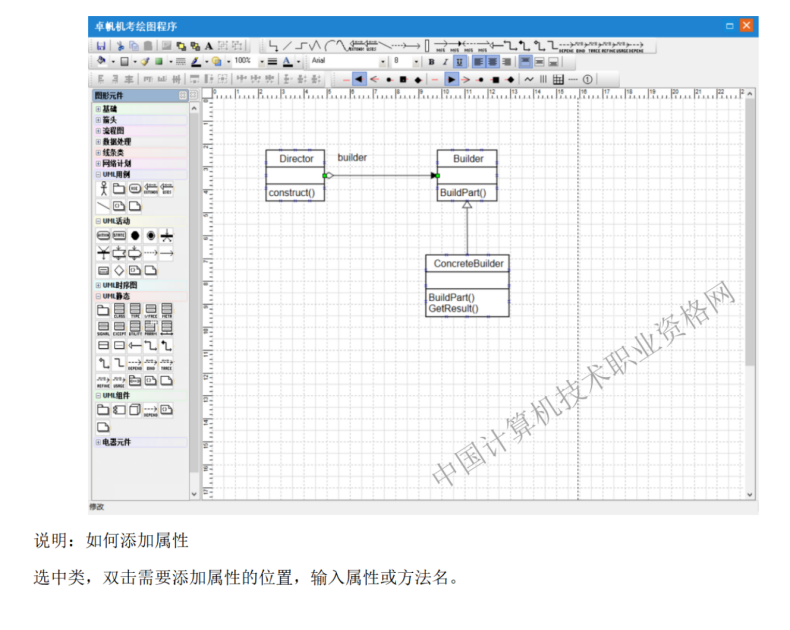Screen dimensions: 790x630
Task: Select the decision diamond shape in UML活动
Action: [119, 271]
